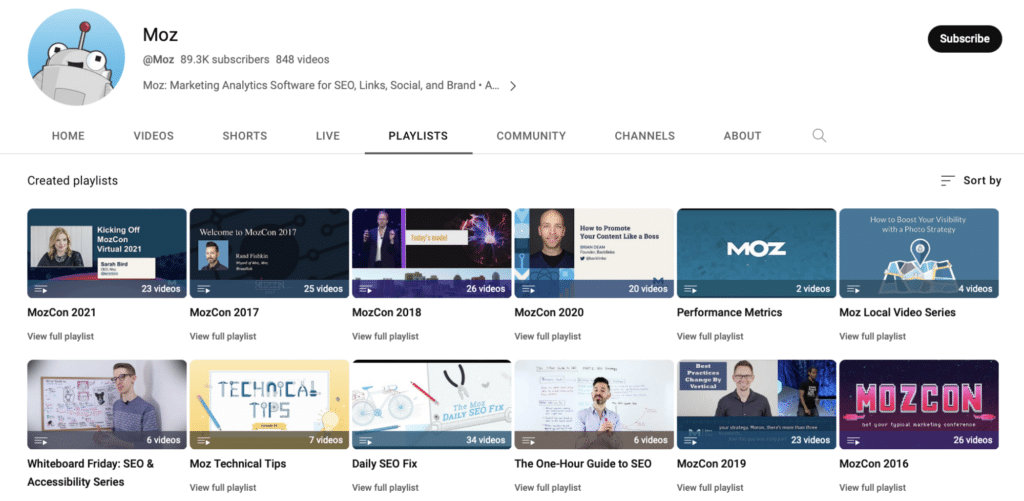Click the Daily SEO Fix title
The height and width of the screenshot is (501, 1024).
tap(385, 464)
